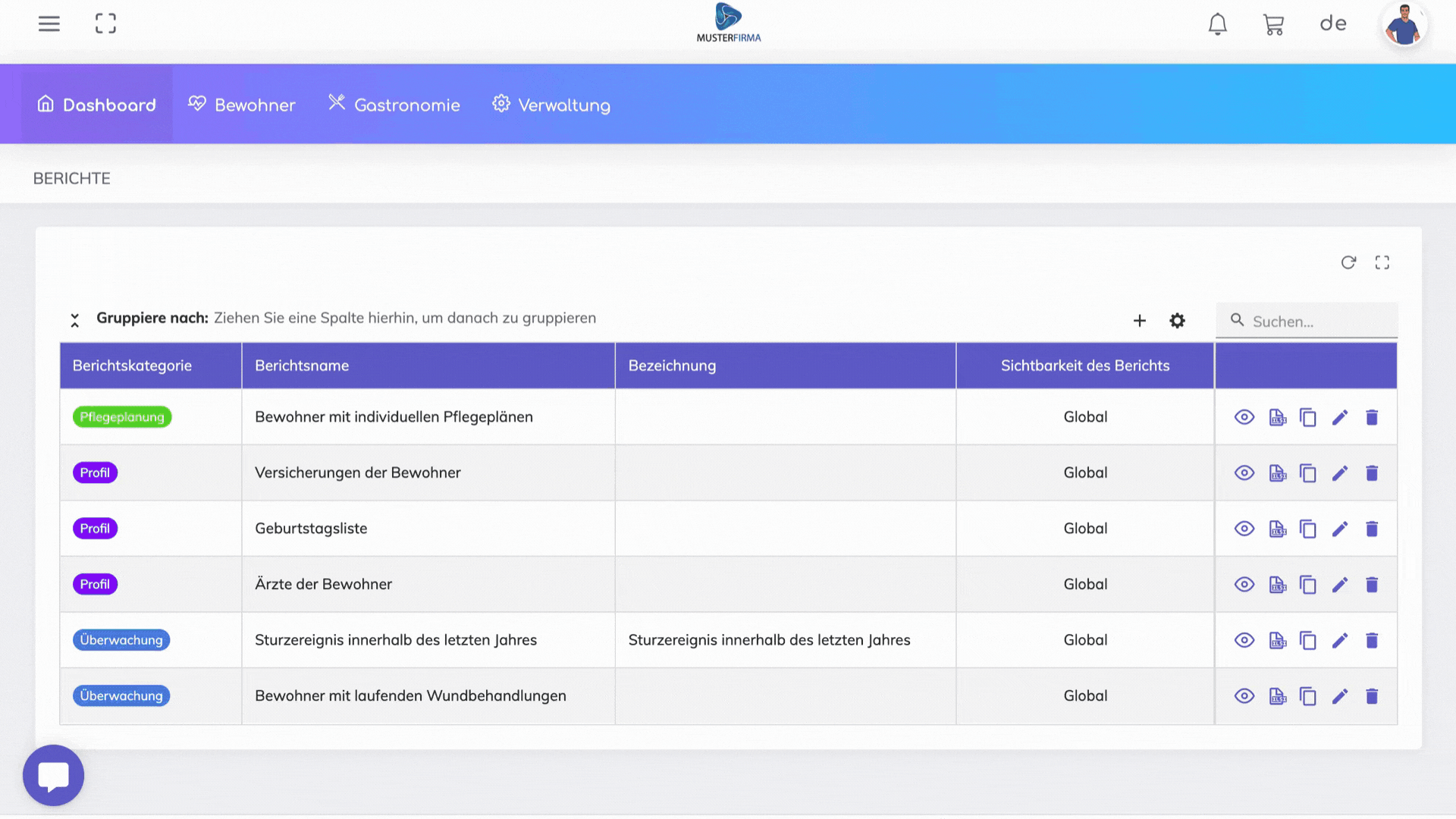Open table settings gear icon

pos(1177,321)
